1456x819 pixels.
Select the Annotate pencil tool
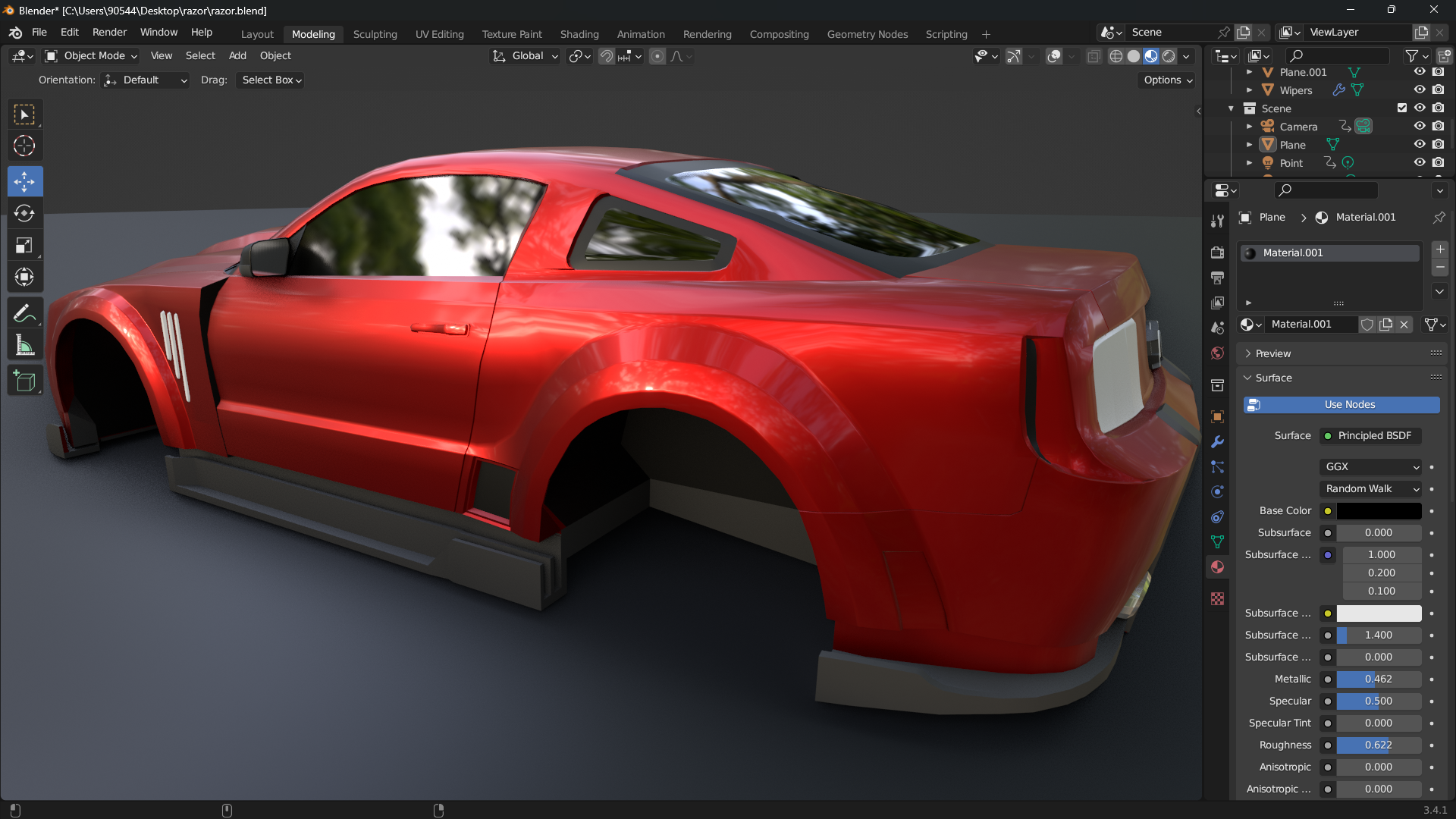click(24, 313)
